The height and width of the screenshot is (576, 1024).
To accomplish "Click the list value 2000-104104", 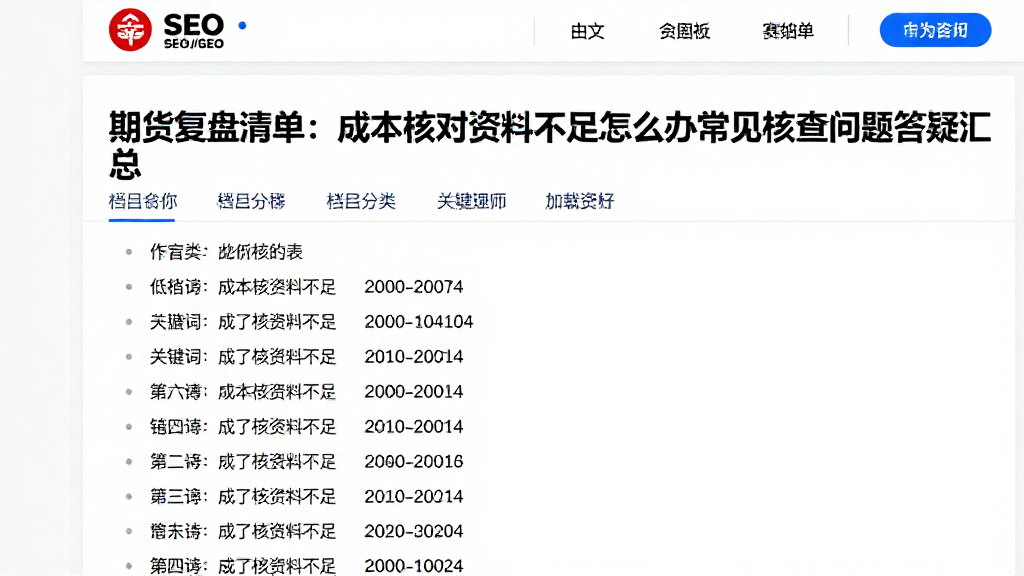I will pyautogui.click(x=419, y=322).
